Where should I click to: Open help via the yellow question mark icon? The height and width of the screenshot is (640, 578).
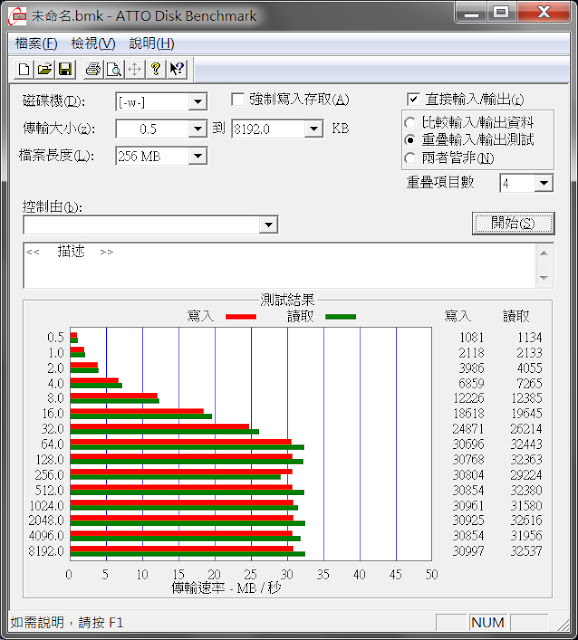pos(156,69)
